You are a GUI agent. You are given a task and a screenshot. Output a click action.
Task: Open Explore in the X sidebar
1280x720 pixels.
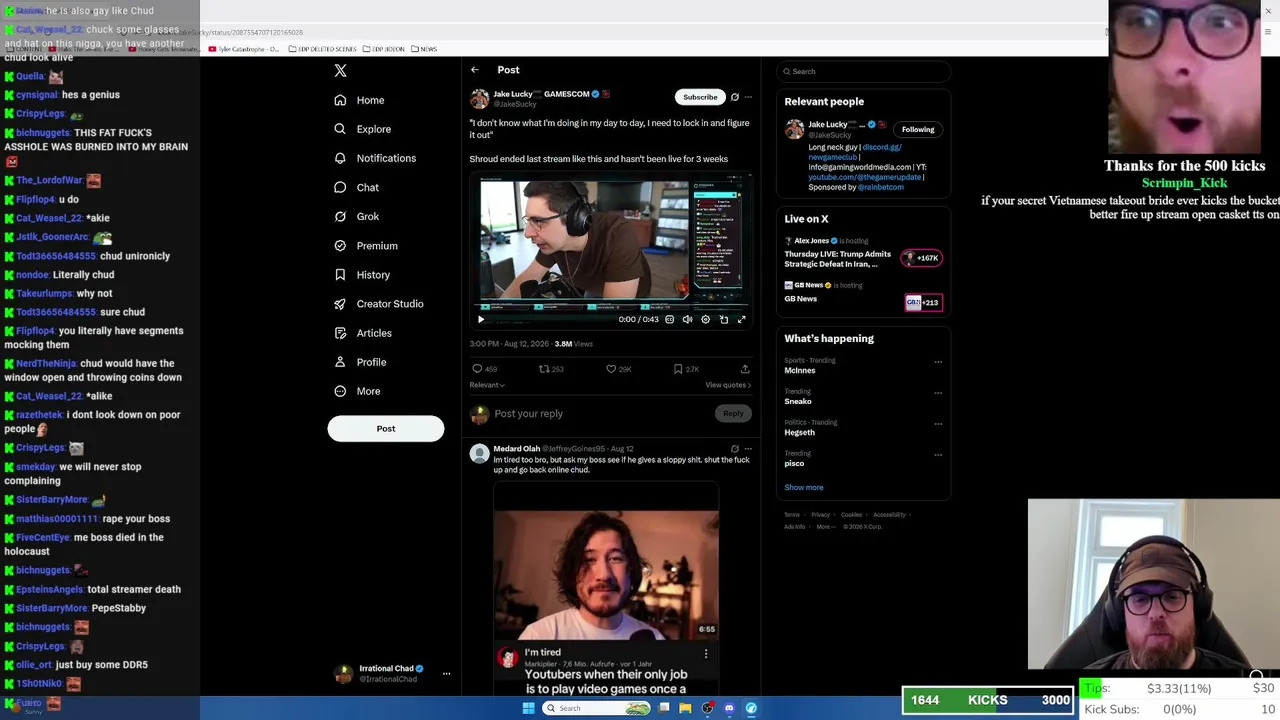point(362,129)
